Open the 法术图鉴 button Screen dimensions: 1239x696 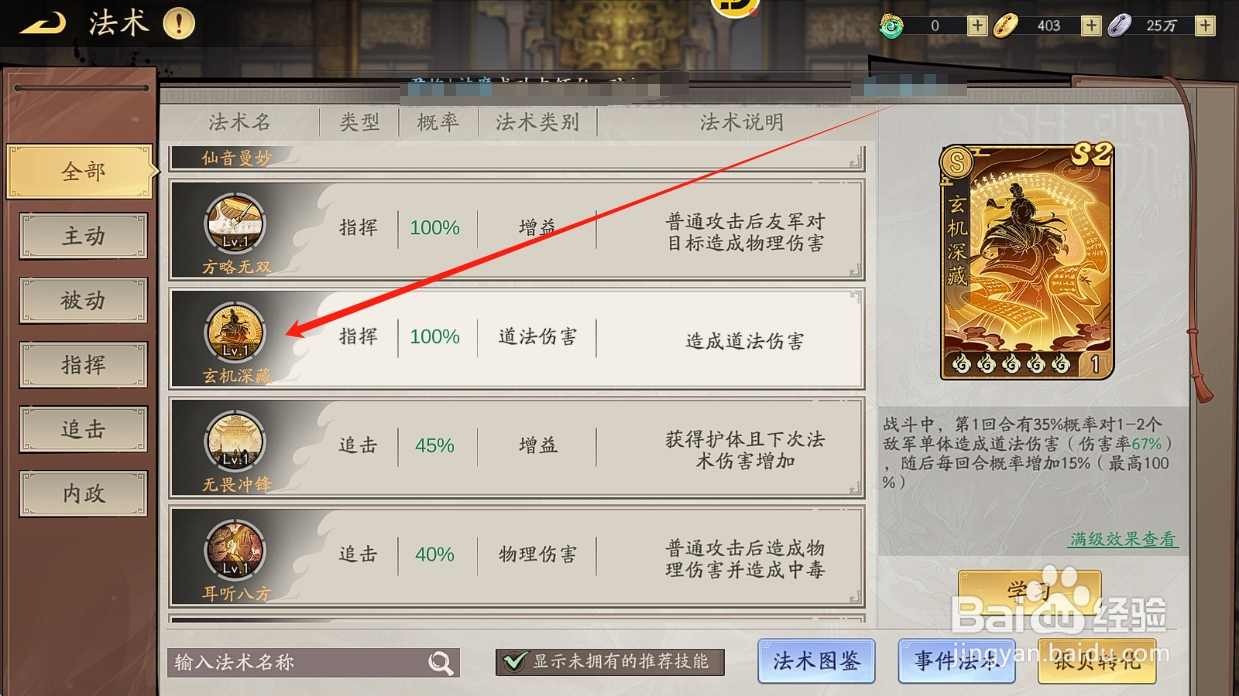(816, 661)
